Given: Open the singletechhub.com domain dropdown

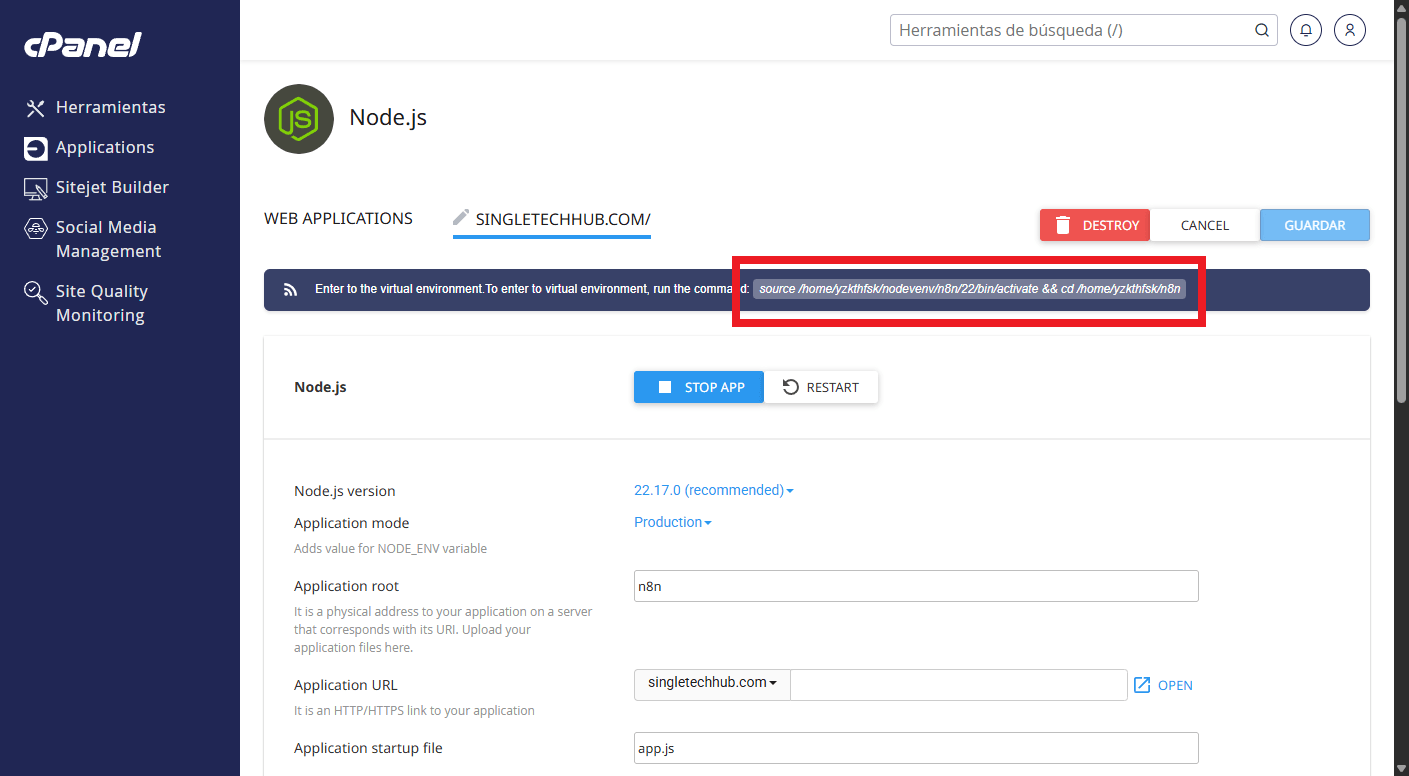Looking at the screenshot, I should pyautogui.click(x=712, y=683).
